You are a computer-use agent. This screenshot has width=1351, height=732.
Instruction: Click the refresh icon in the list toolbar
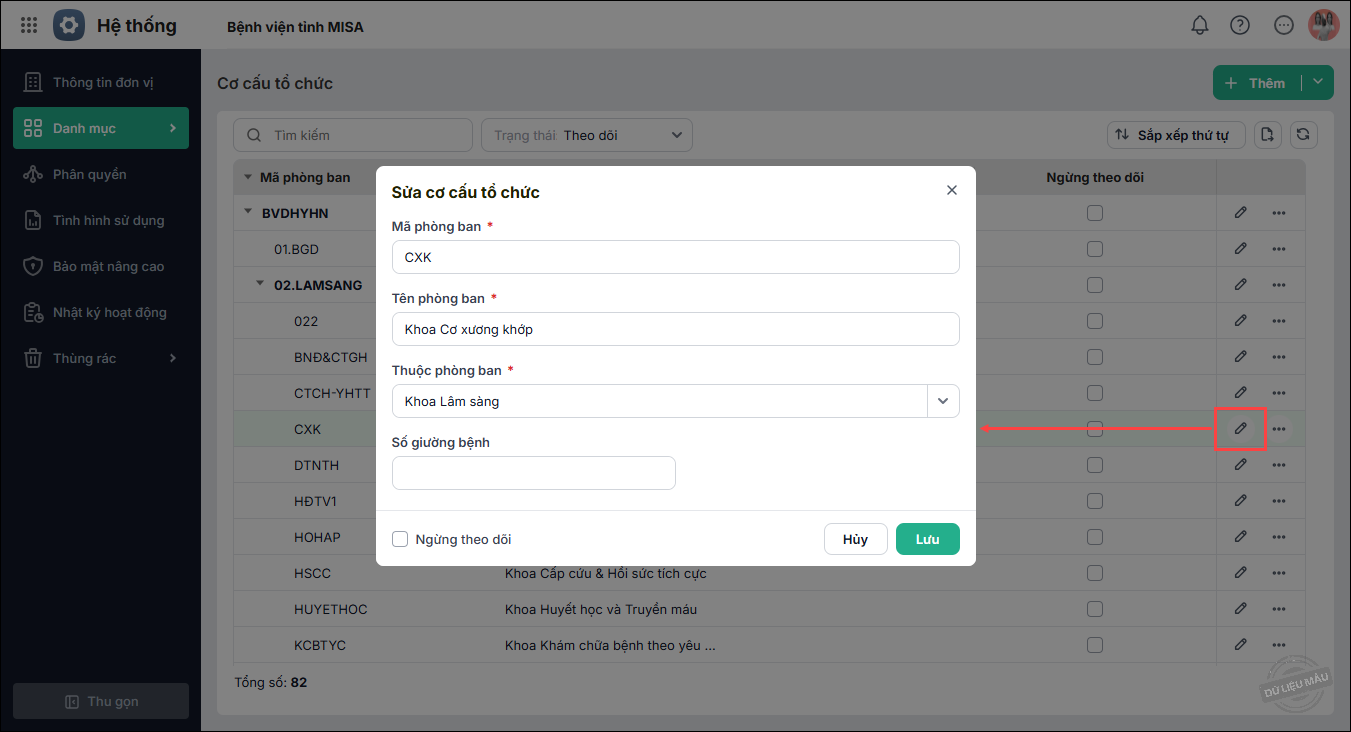point(1302,135)
